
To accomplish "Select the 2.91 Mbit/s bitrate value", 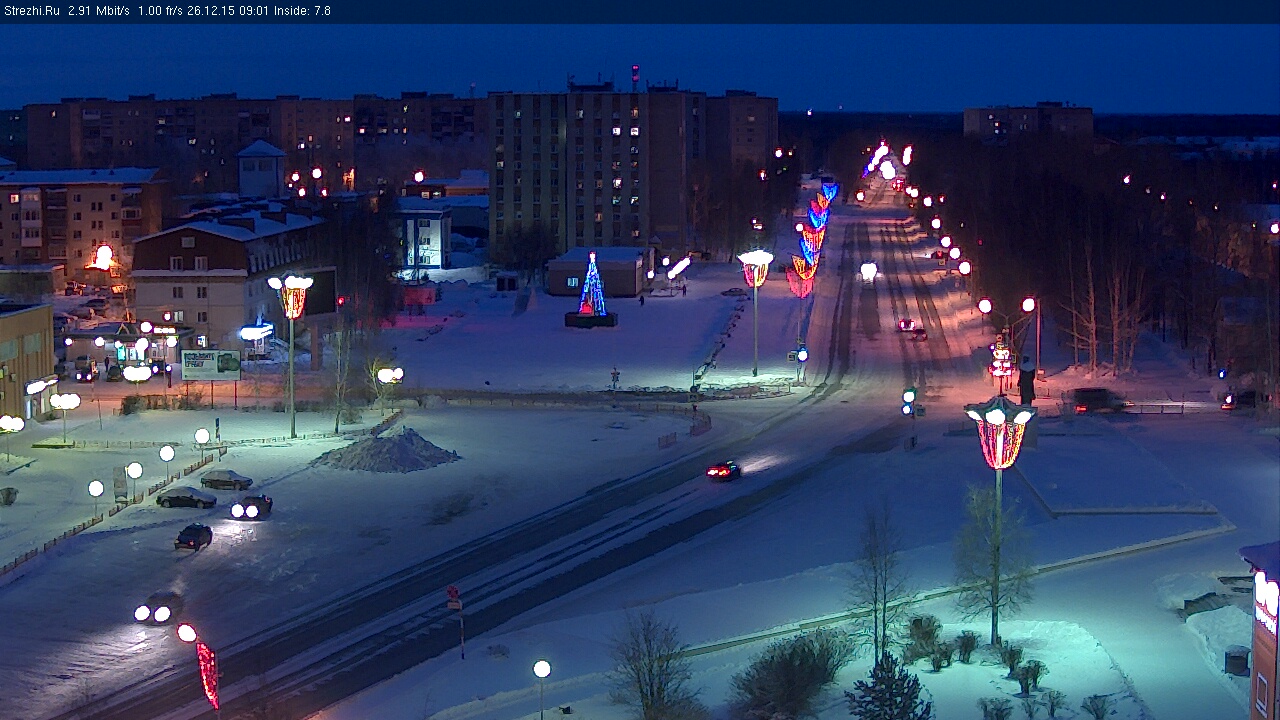I will tap(99, 11).
